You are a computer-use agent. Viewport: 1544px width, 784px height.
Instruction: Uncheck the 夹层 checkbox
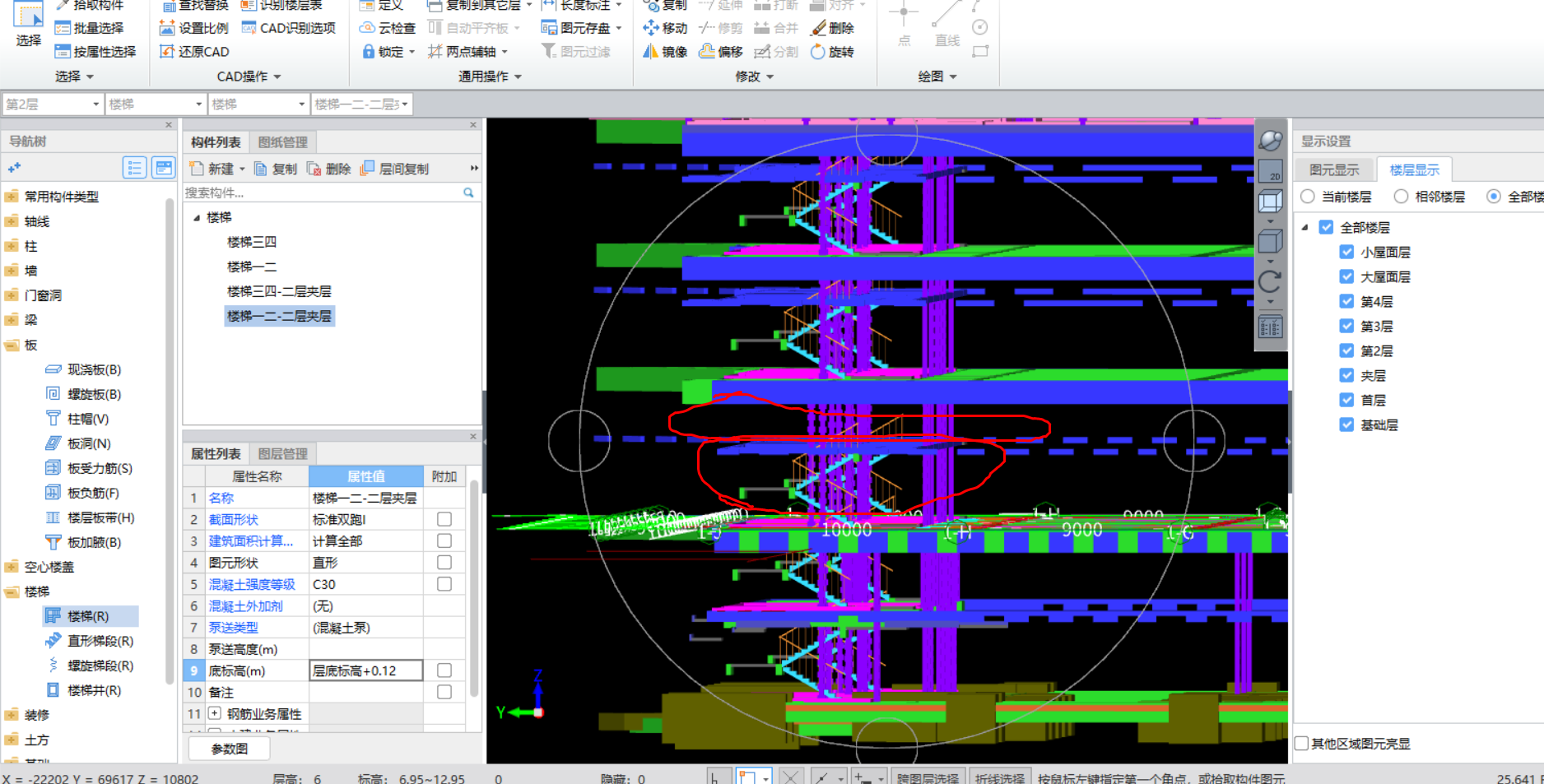[1346, 375]
